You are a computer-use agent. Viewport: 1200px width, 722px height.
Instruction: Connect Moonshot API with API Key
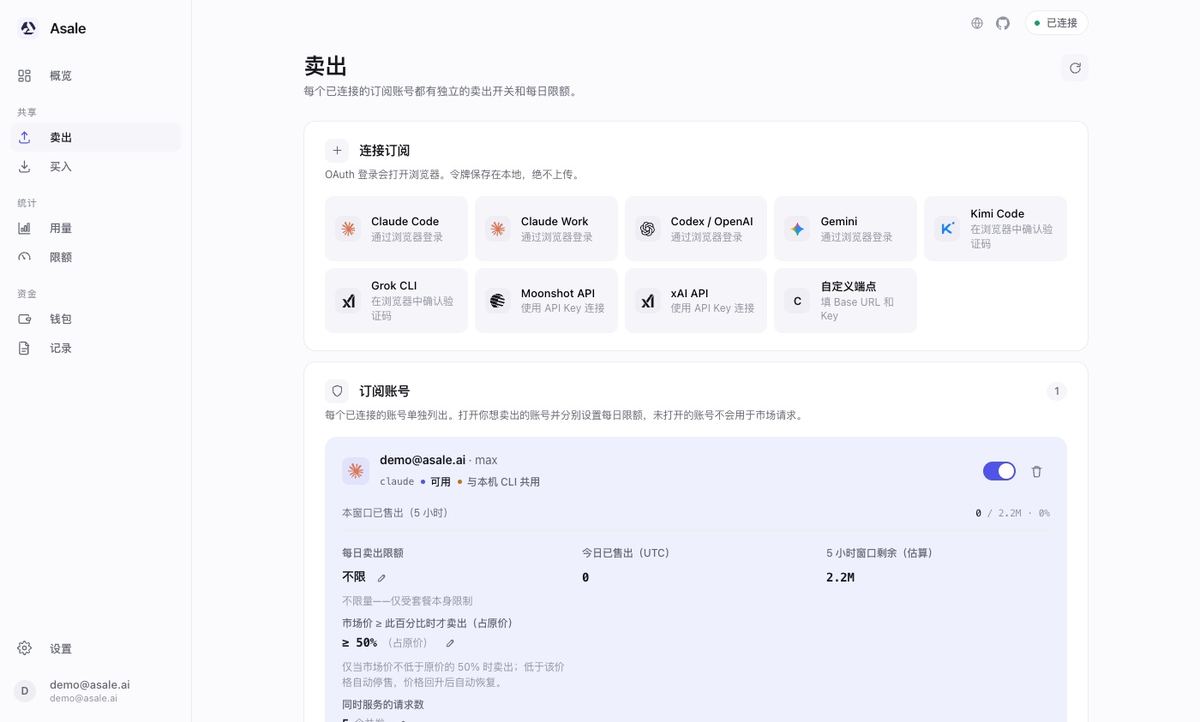(x=546, y=300)
